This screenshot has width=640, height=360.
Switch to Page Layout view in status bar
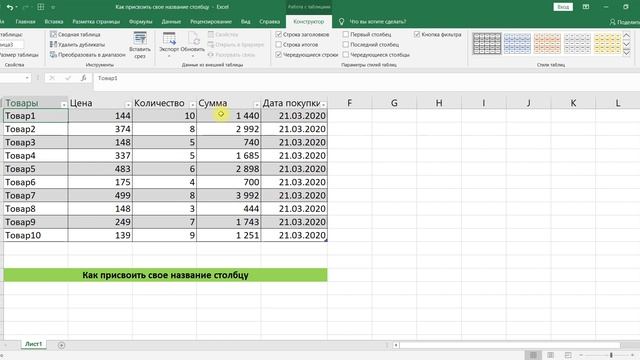point(550,355)
